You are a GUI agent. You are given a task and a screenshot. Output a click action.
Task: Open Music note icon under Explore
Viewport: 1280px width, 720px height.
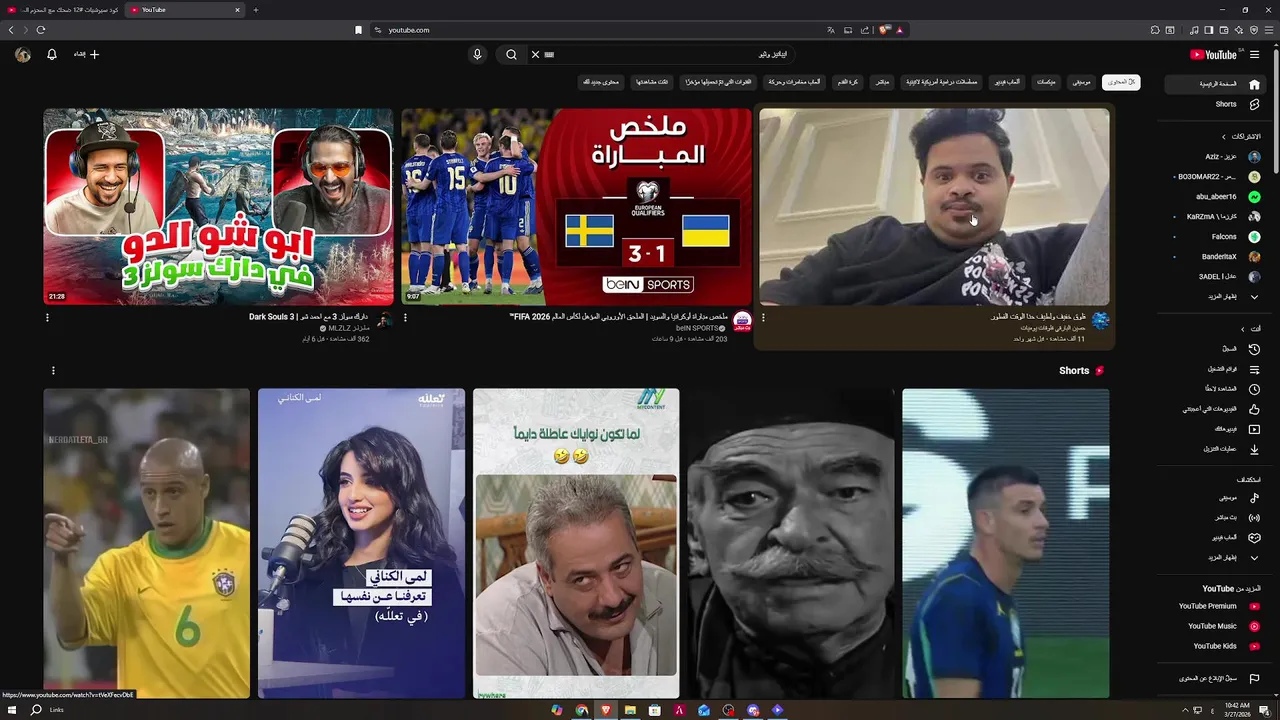click(x=1254, y=497)
